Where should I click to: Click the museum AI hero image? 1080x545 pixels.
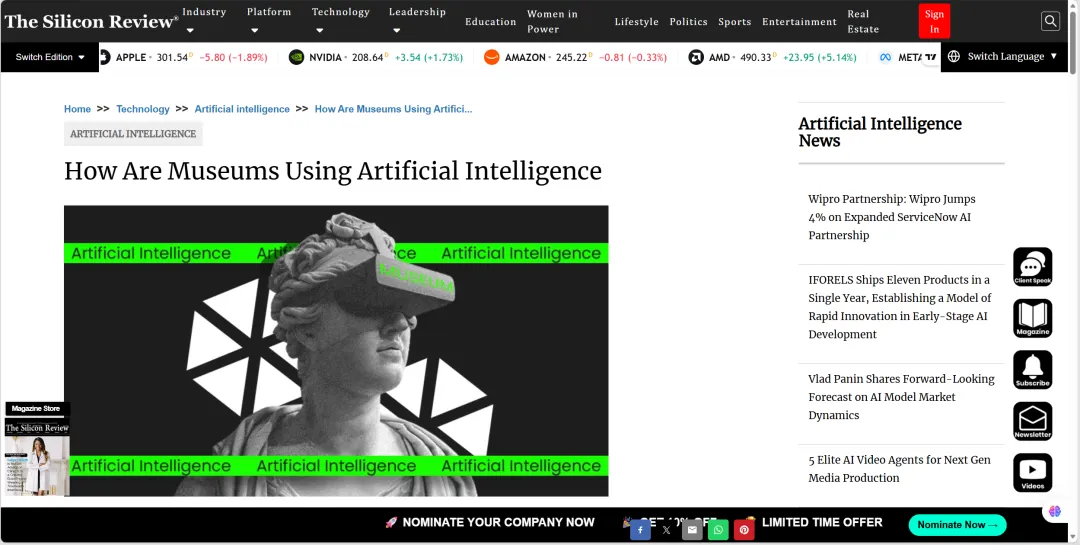coord(336,351)
